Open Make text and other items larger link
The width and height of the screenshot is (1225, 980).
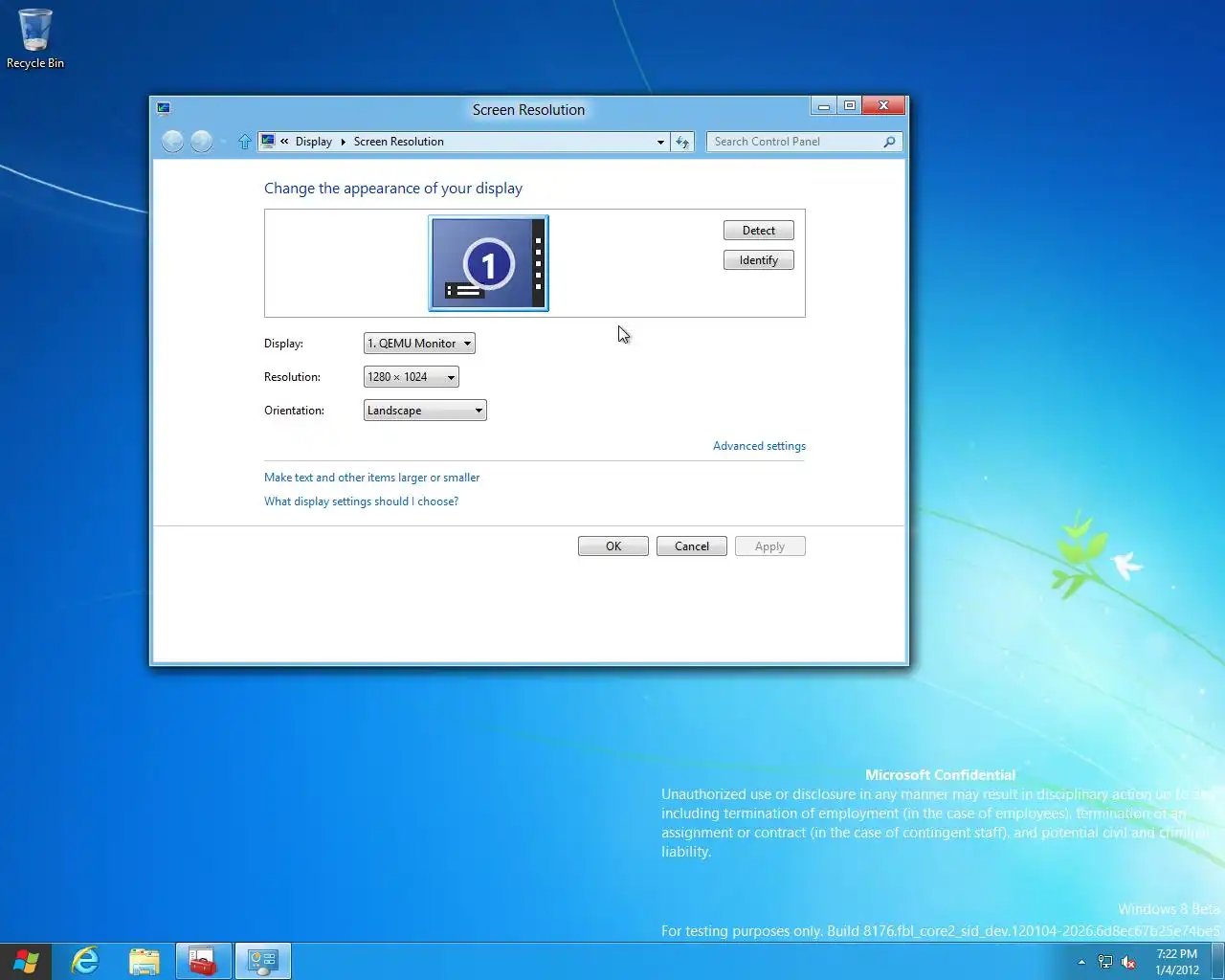point(371,478)
